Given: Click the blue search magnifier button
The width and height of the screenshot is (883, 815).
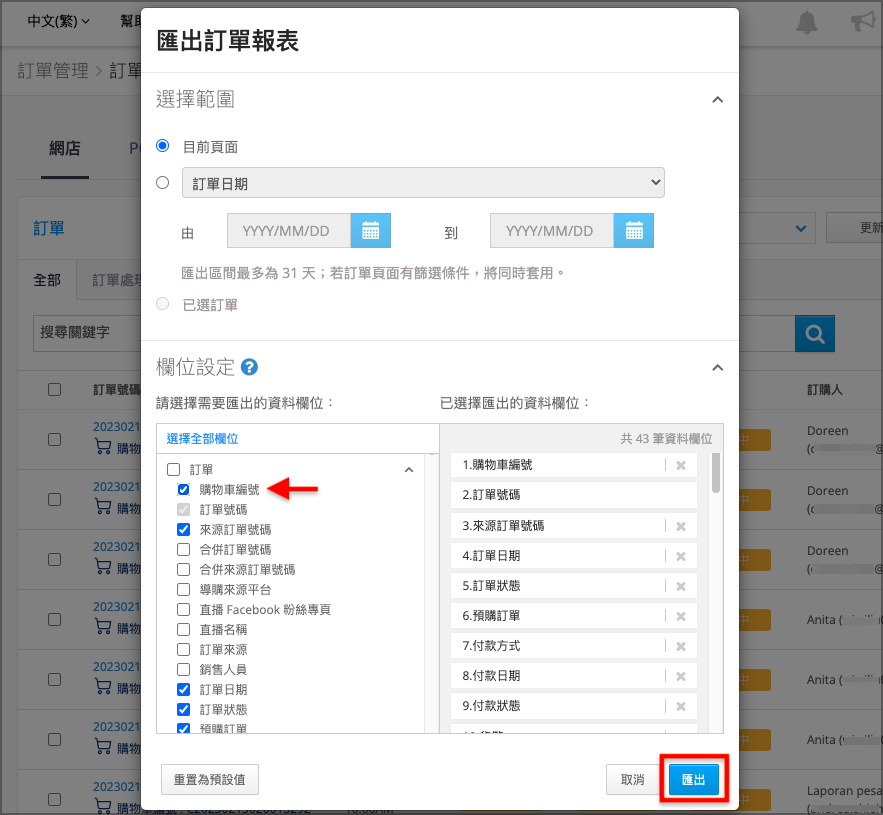Looking at the screenshot, I should (x=814, y=333).
